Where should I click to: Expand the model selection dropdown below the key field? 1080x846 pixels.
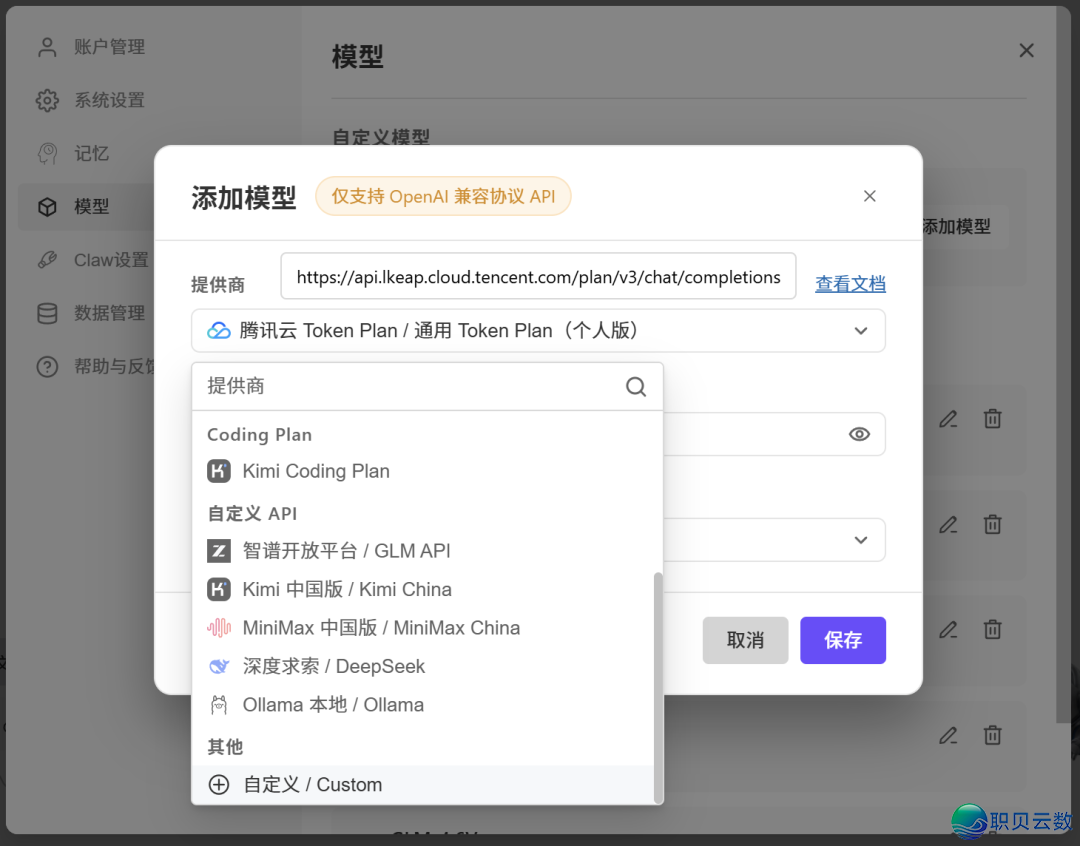[860, 540]
